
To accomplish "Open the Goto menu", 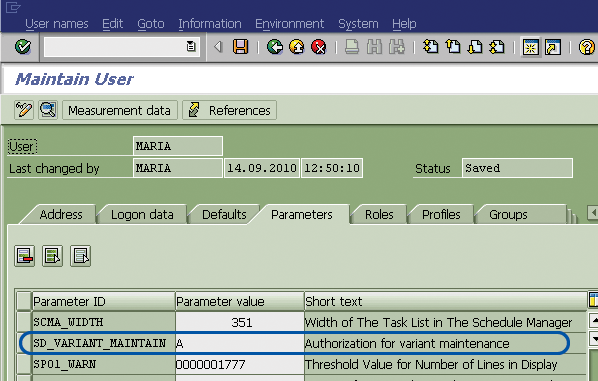I will [151, 24].
